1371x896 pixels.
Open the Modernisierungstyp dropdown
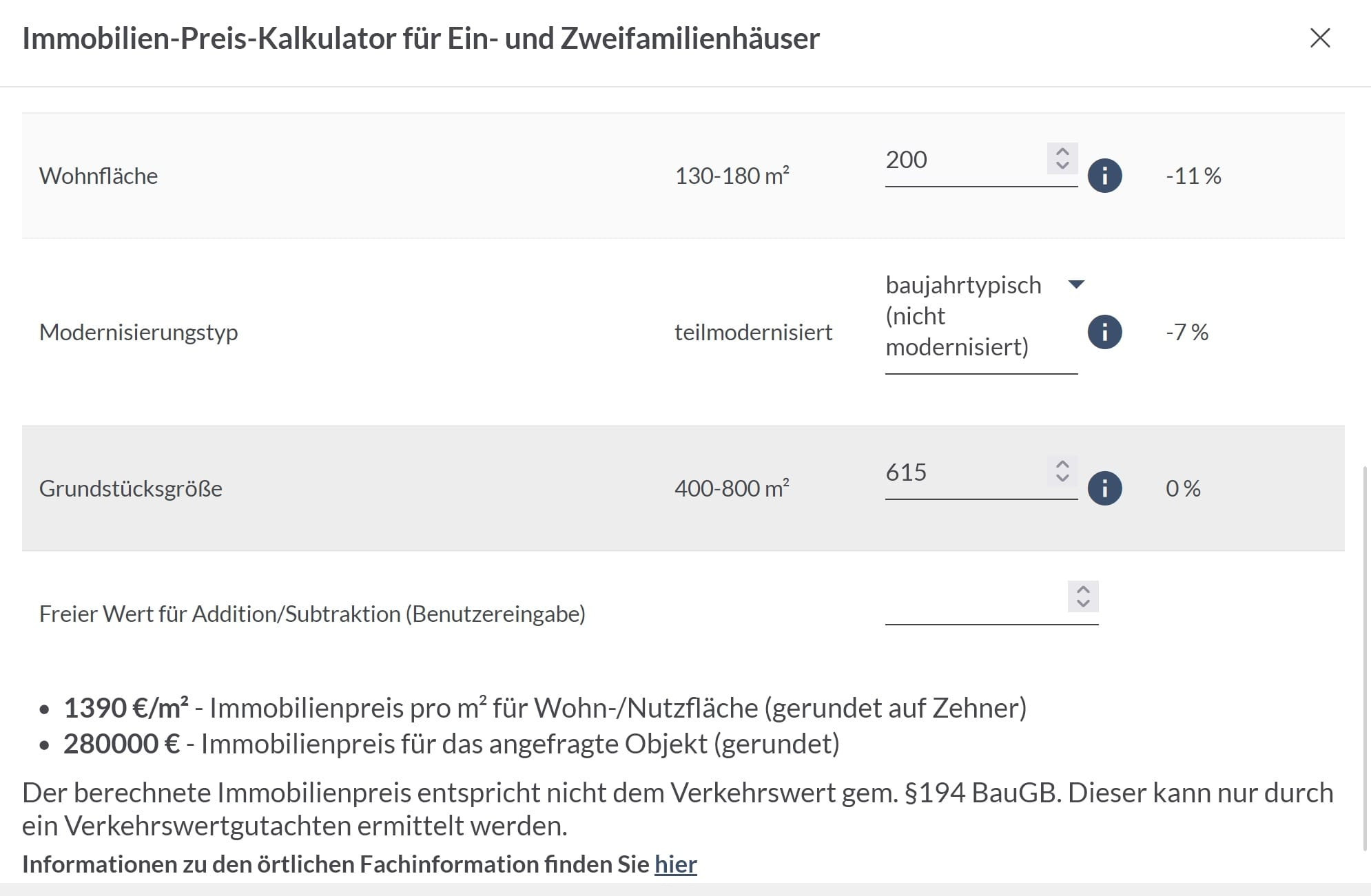1076,284
